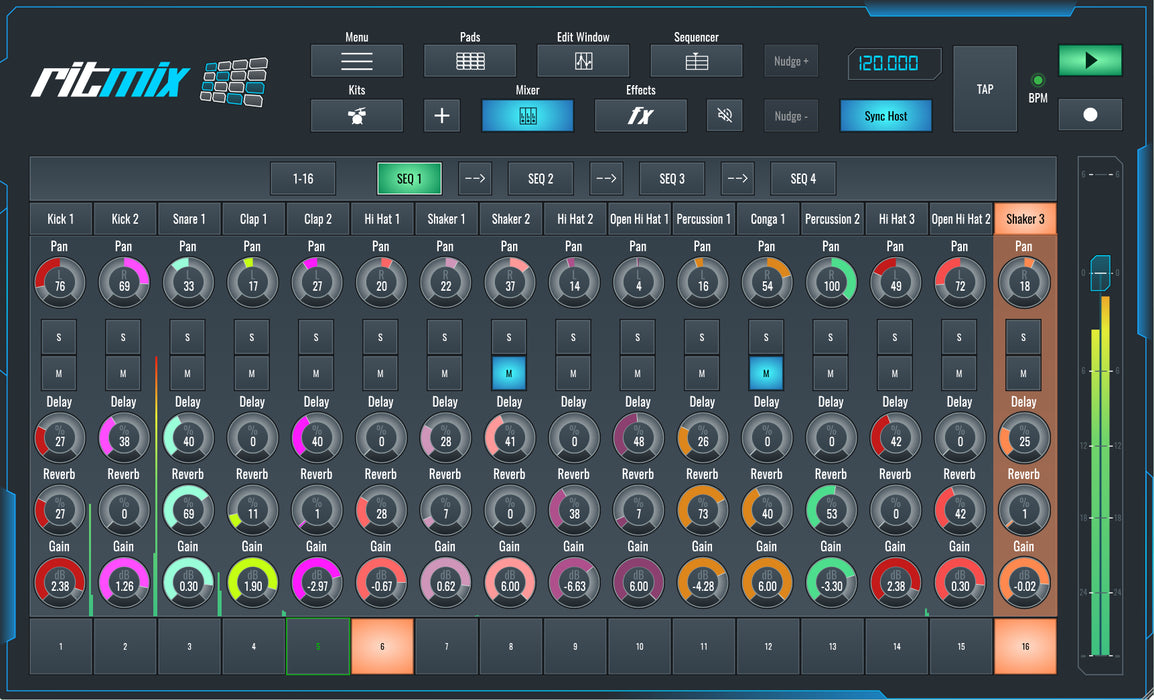Switch to the SEQ 2 tab
This screenshot has height=700, width=1154.
pos(540,179)
